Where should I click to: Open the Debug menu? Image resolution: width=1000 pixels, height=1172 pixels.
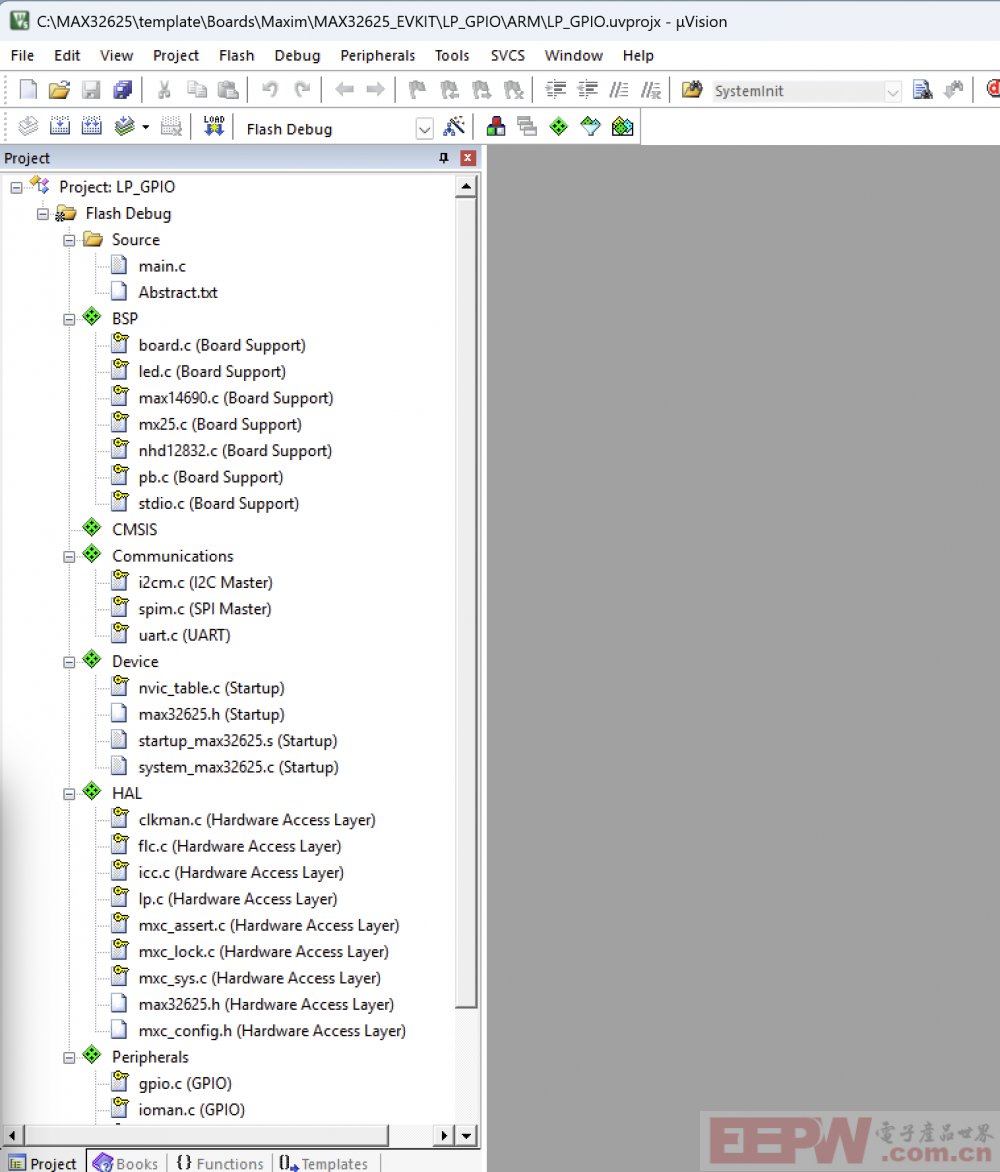[x=297, y=55]
